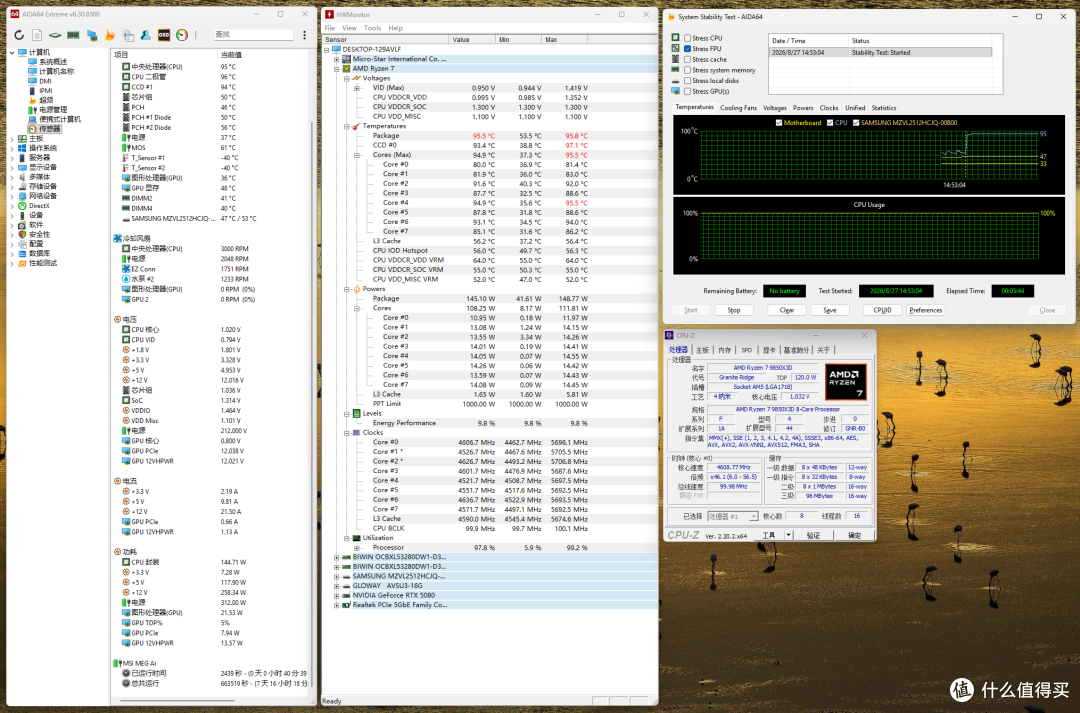Click AIDA64 user profile toolbar icon

pyautogui.click(x=145, y=34)
